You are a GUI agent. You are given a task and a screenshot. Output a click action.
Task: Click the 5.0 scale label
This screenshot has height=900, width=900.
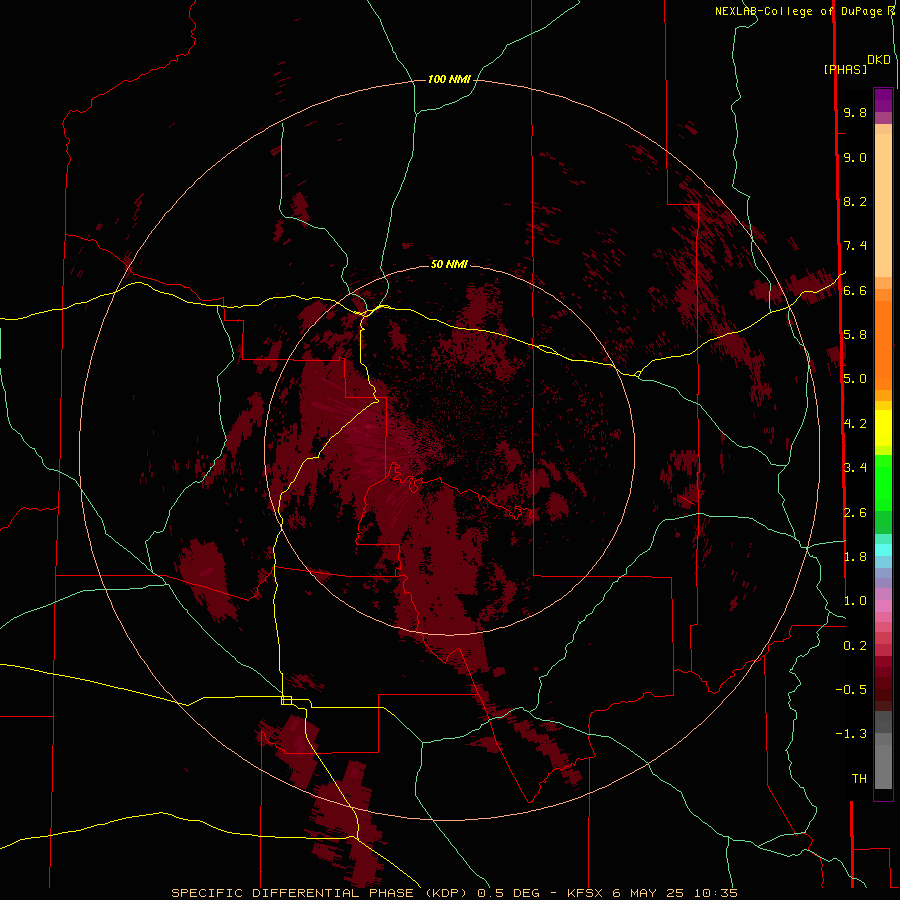tap(855, 379)
